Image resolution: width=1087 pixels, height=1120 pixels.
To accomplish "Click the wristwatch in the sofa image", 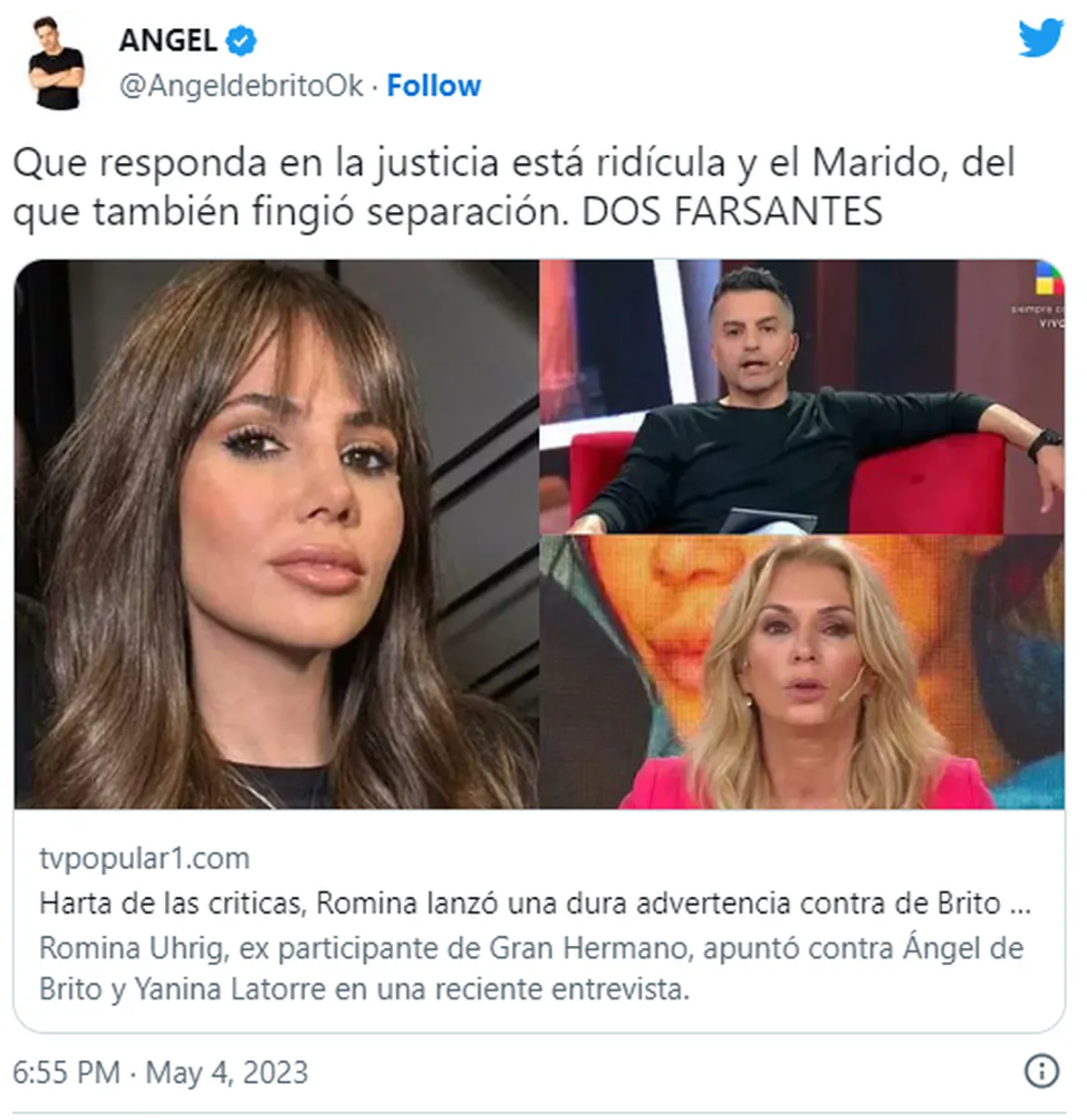I will pyautogui.click(x=1046, y=444).
